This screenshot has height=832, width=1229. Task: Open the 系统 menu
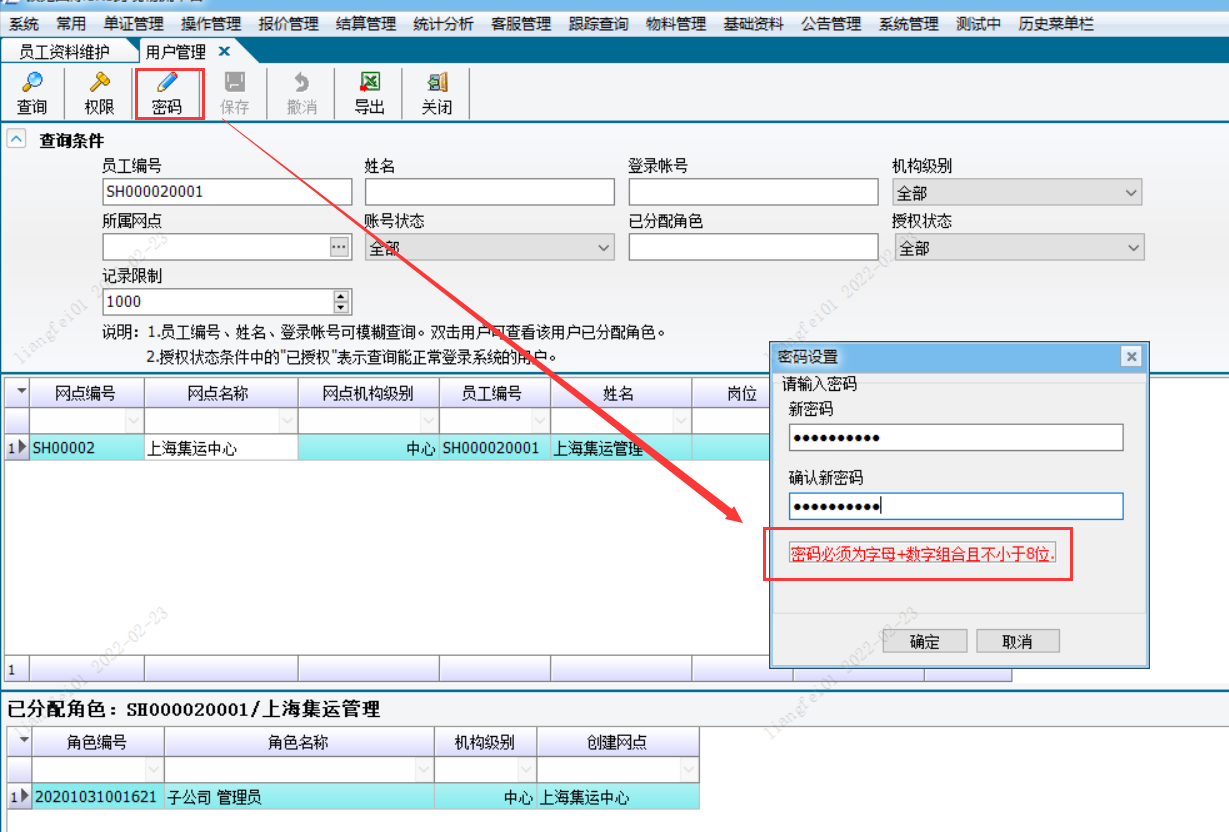[x=24, y=23]
